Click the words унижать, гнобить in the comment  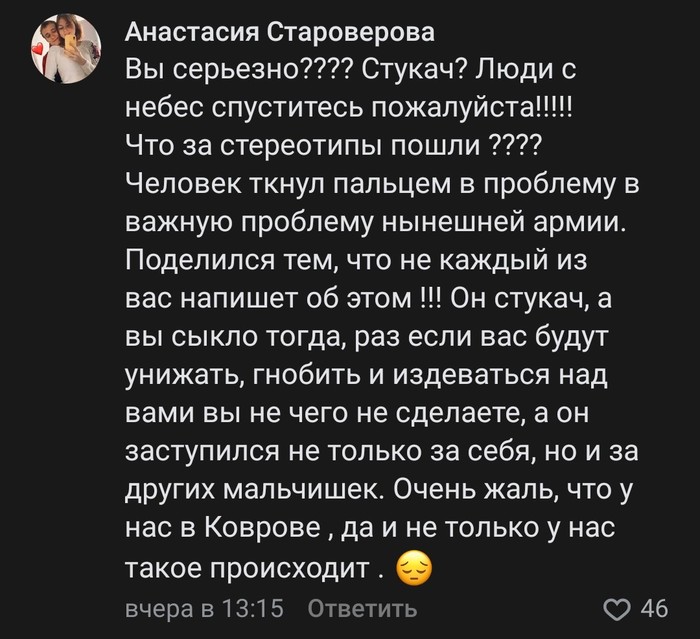232,377
